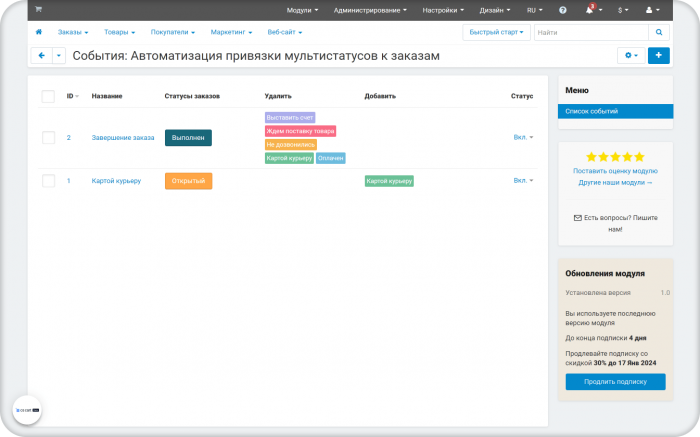Click Другие наши модули link

(x=615, y=183)
